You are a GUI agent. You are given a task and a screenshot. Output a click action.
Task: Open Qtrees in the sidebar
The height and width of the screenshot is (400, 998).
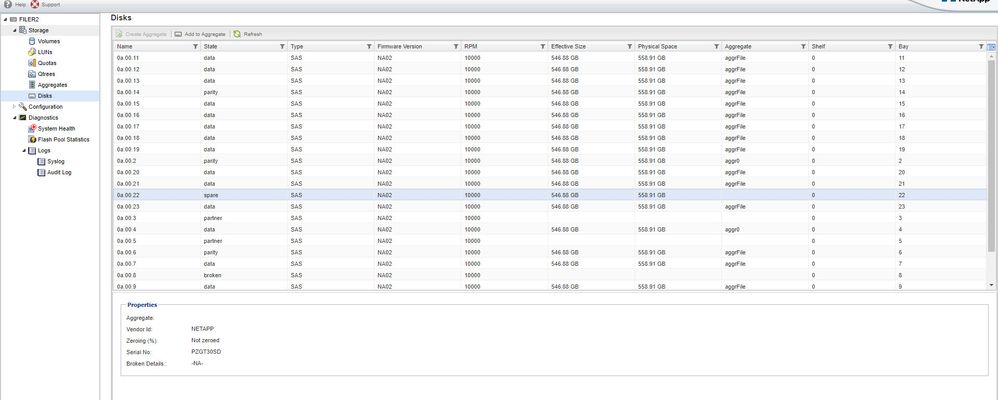coord(46,74)
